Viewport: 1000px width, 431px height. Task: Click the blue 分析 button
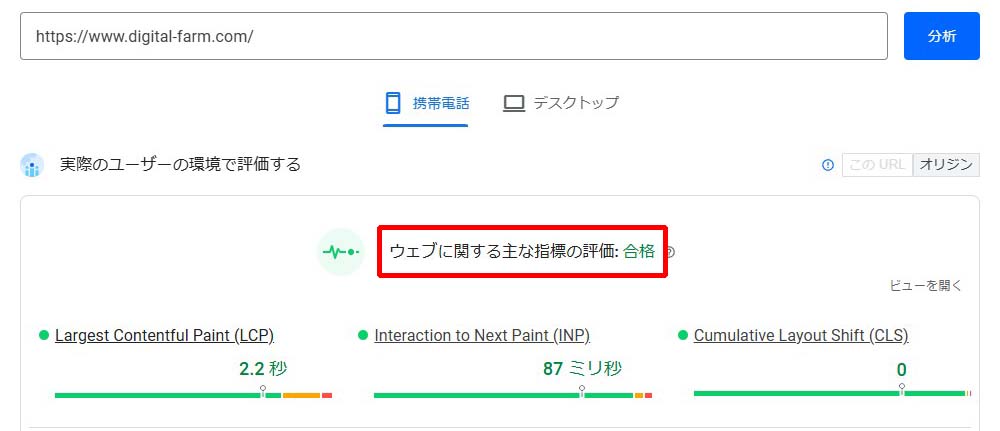(941, 36)
